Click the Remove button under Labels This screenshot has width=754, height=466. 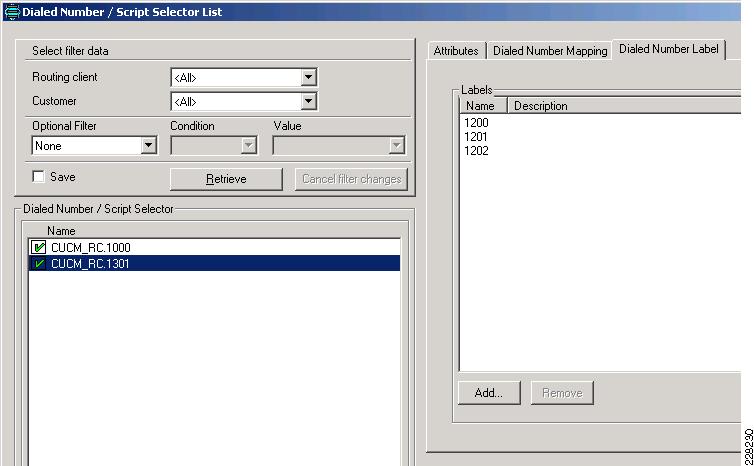pyautogui.click(x=562, y=393)
